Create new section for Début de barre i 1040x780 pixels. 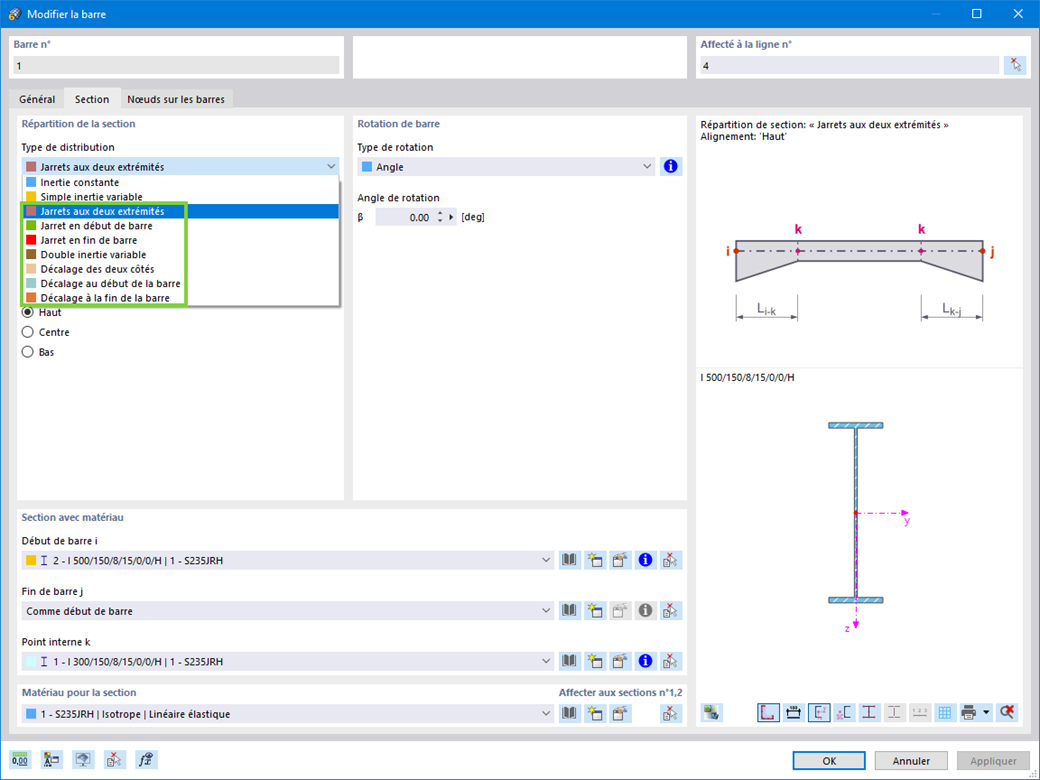coord(594,560)
